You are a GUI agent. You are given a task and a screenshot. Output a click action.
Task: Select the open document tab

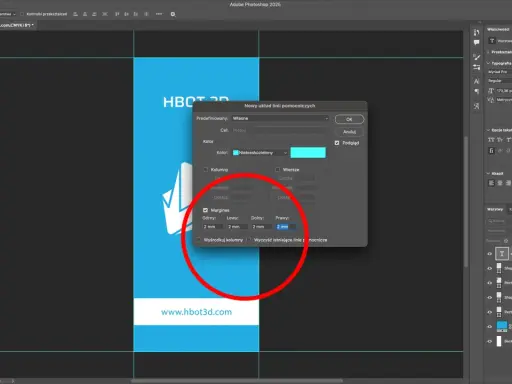17,25
